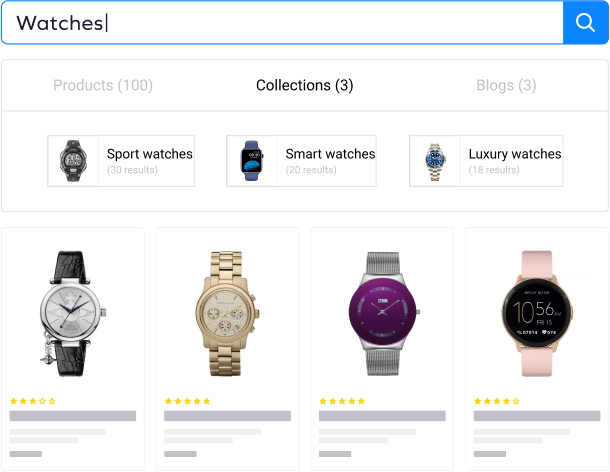Click the five-star rating under gold watch
This screenshot has width=610, height=472.
188,401
